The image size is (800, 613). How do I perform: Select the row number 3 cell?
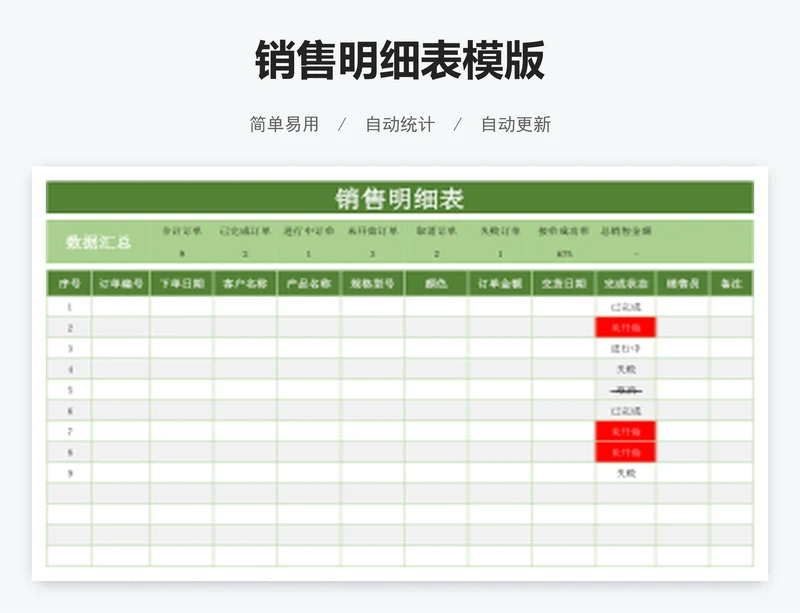[x=69, y=349]
